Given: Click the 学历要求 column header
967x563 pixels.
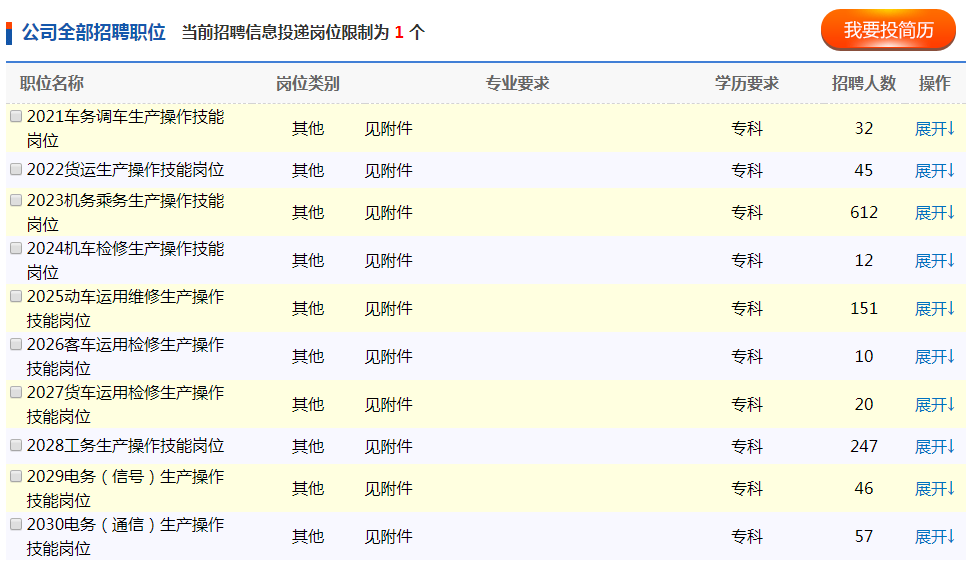Looking at the screenshot, I should coord(746,83).
